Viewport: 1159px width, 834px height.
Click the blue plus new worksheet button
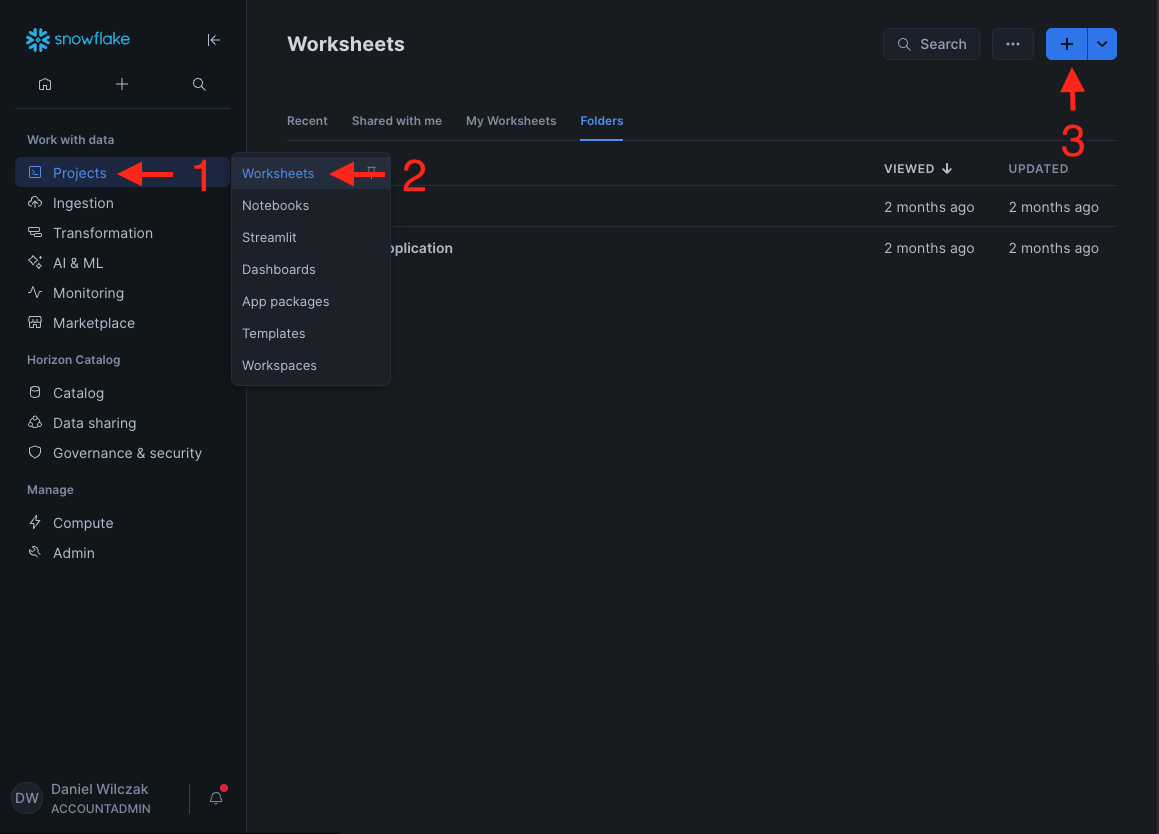coord(1066,44)
